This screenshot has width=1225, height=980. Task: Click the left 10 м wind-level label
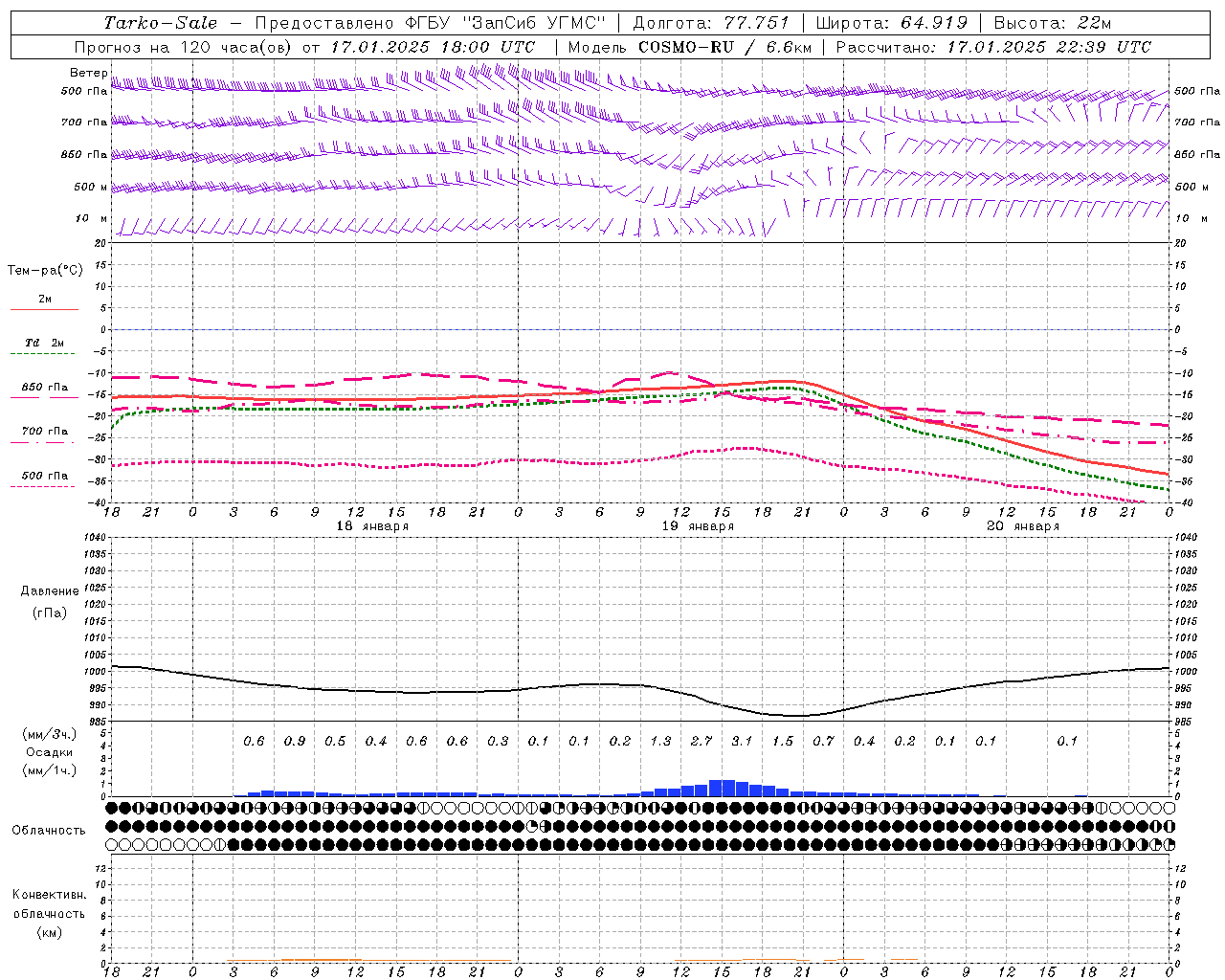91,219
